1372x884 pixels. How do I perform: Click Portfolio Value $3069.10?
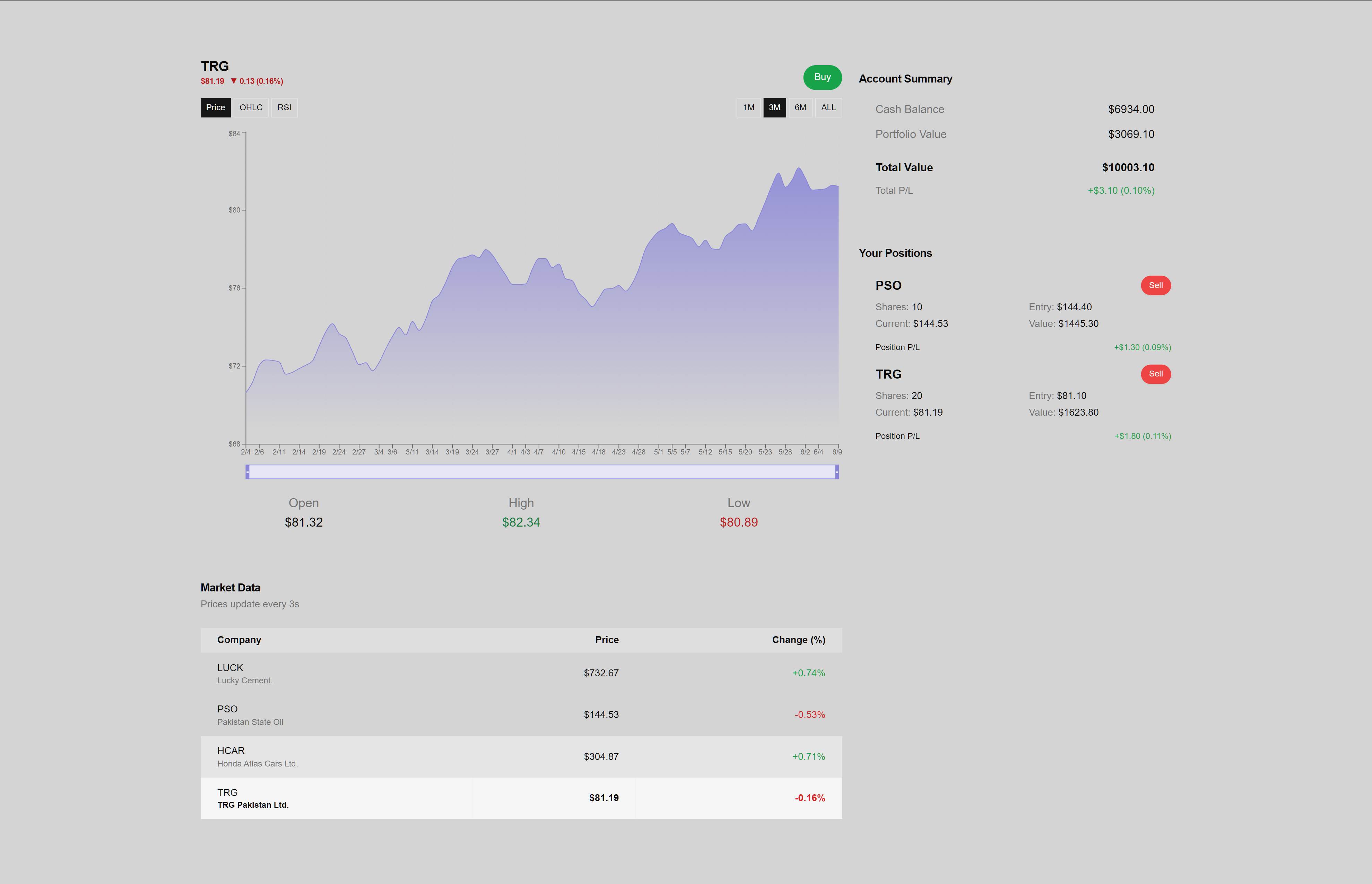(1130, 134)
